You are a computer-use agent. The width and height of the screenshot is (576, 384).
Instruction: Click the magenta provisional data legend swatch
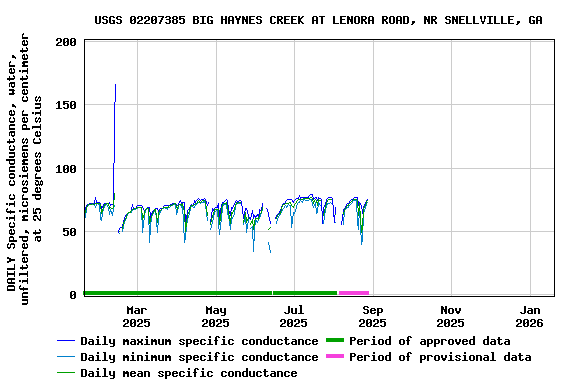pos(335,356)
